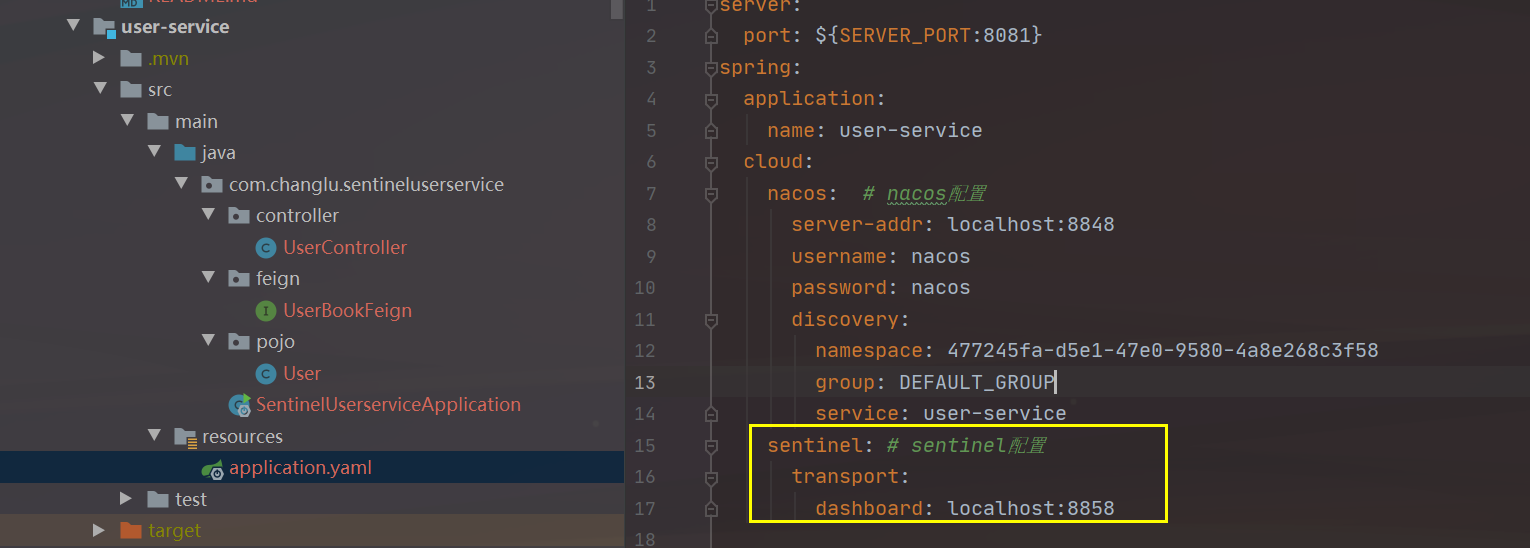Click the sentineluserservice package icon
Image resolution: width=1530 pixels, height=548 pixels.
coord(212,184)
